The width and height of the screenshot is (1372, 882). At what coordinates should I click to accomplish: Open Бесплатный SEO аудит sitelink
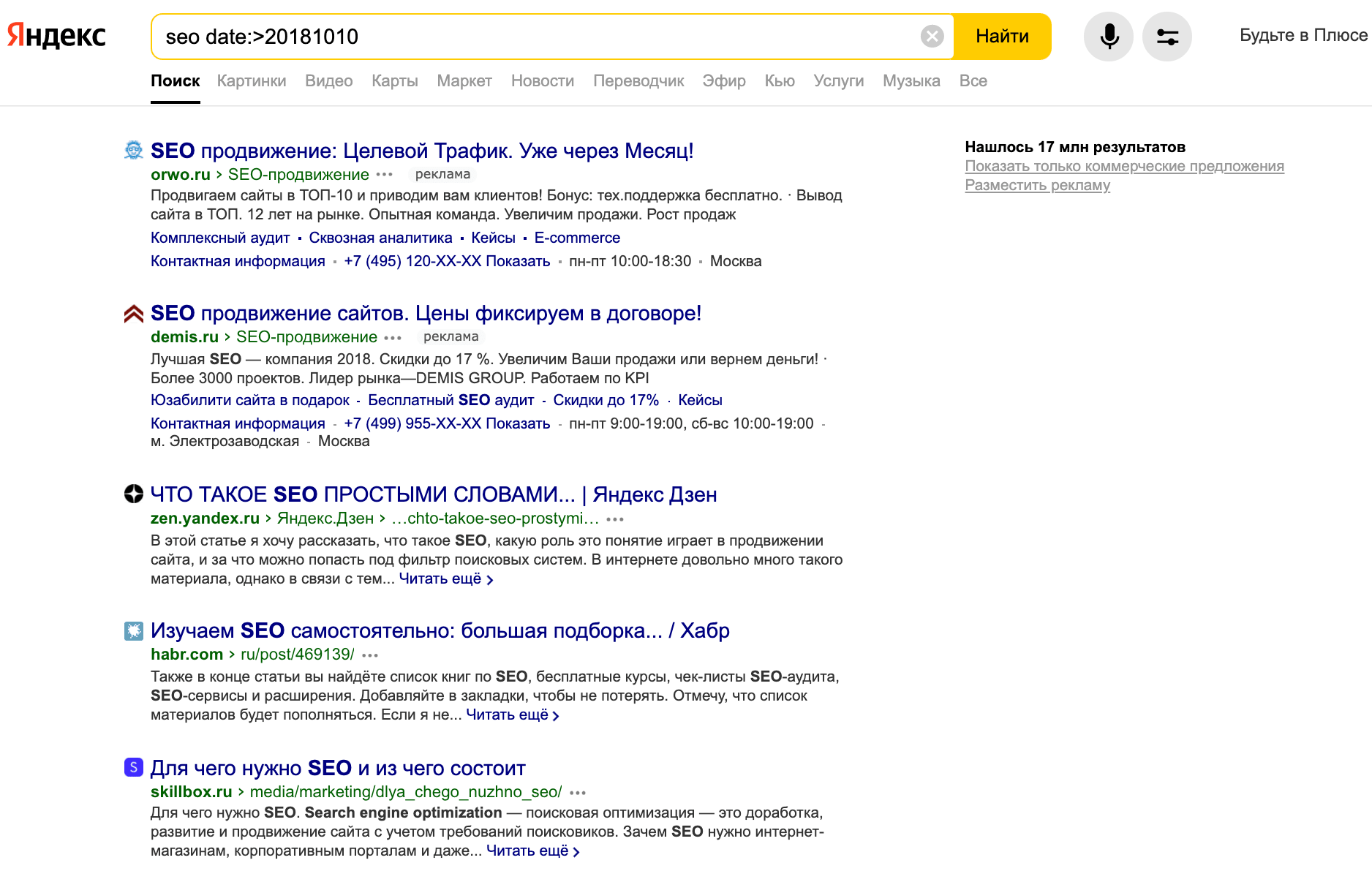click(x=451, y=400)
